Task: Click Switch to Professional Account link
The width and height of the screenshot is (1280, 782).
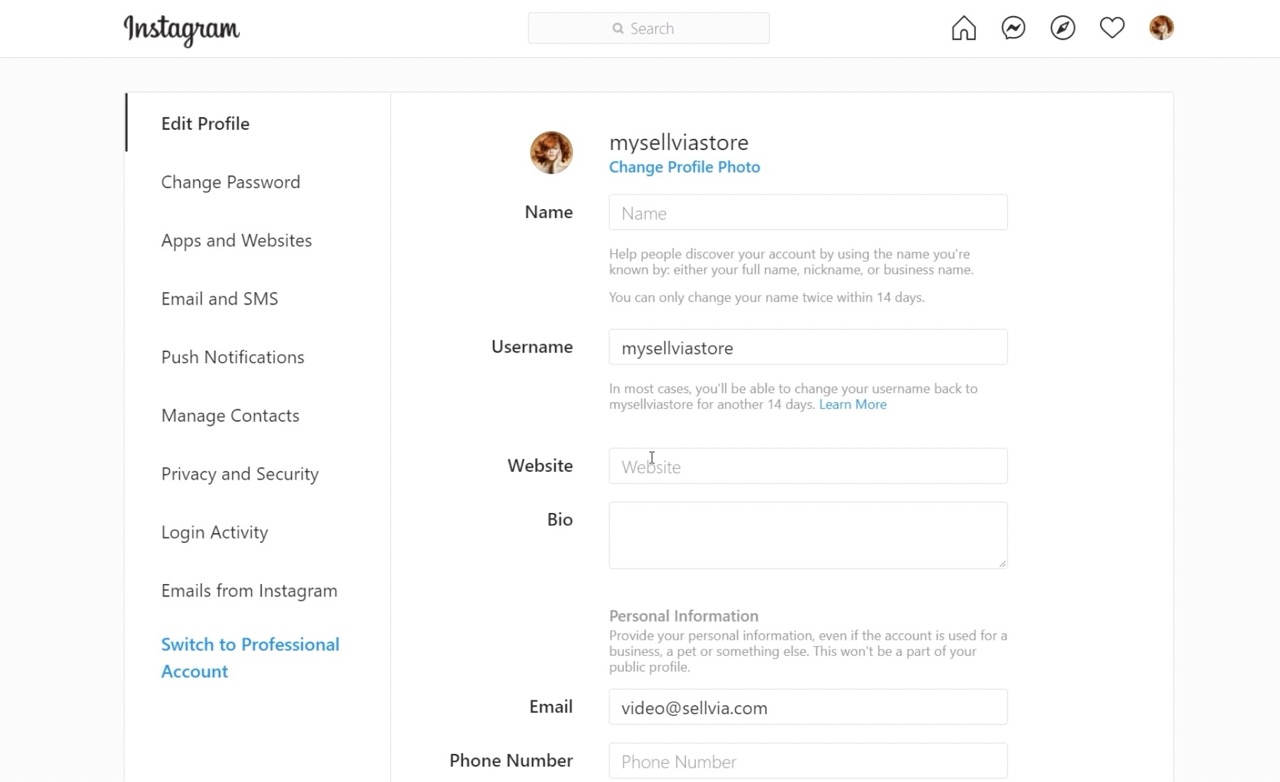Action: tap(249, 657)
